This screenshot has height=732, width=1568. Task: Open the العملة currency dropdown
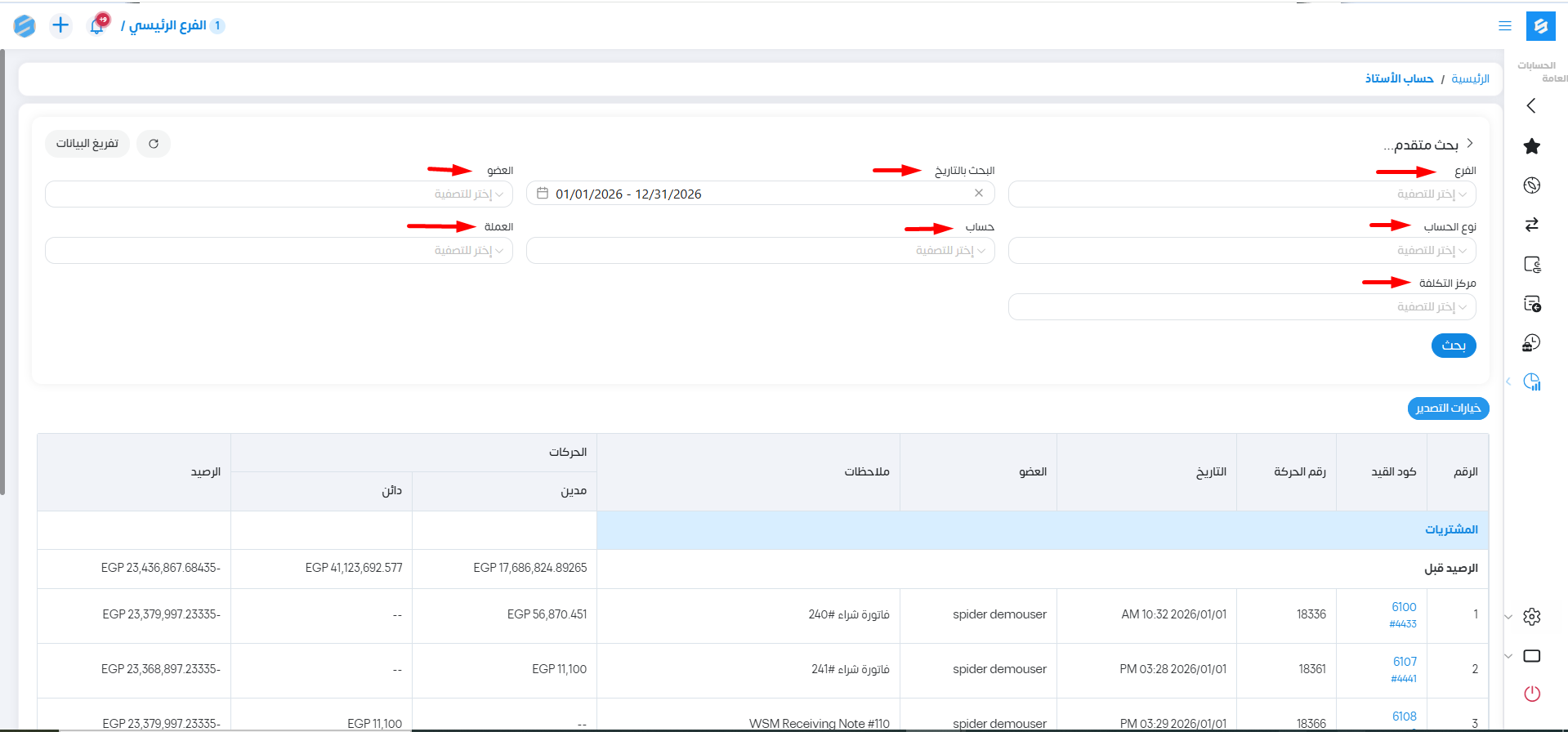(x=279, y=251)
